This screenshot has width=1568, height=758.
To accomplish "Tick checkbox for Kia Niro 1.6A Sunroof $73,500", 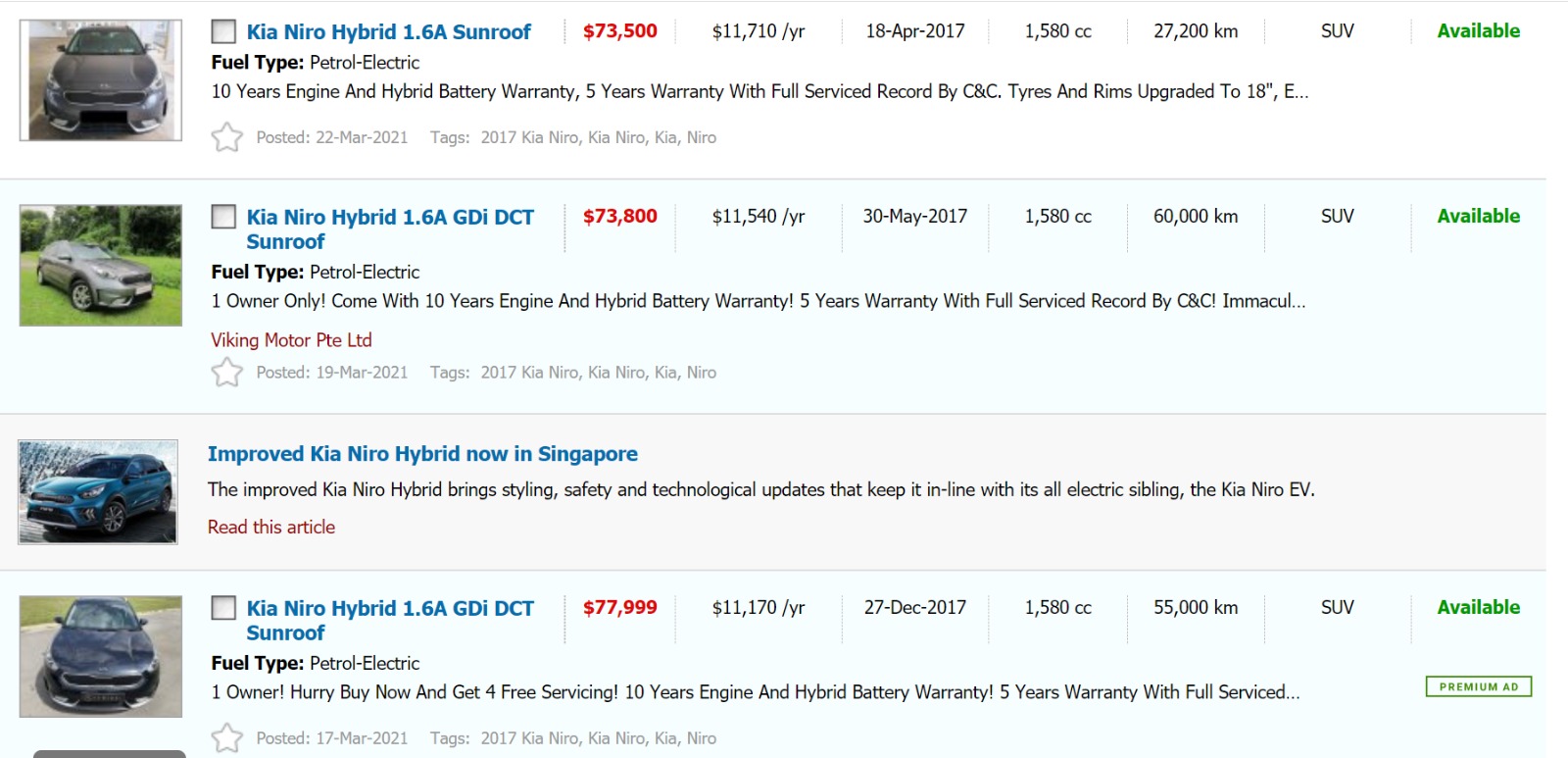I will pyautogui.click(x=223, y=31).
